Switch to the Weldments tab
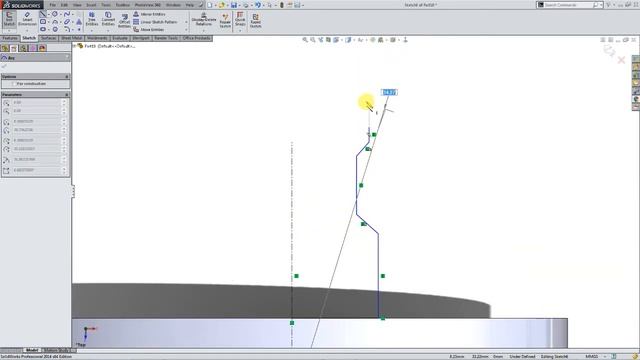 coord(97,38)
